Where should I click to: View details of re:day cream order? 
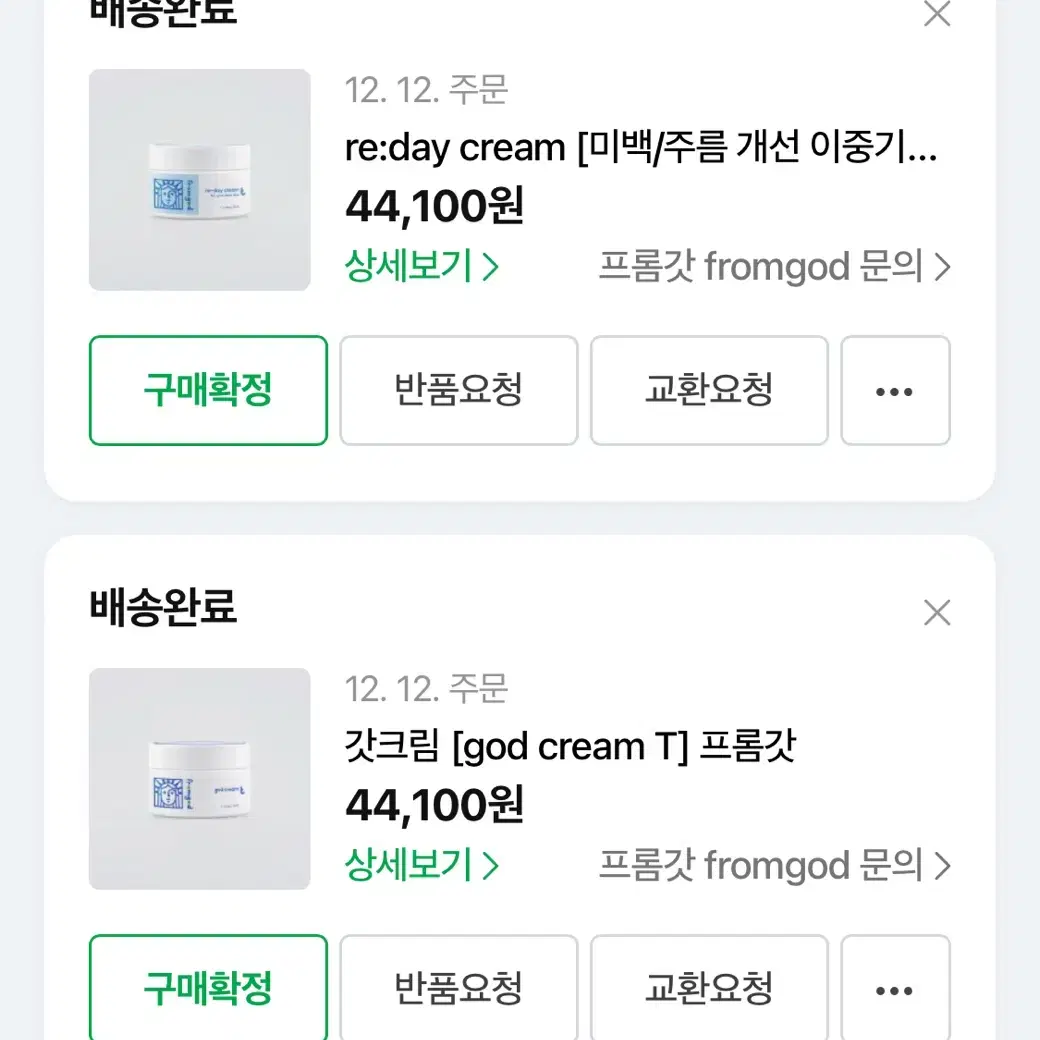point(422,266)
